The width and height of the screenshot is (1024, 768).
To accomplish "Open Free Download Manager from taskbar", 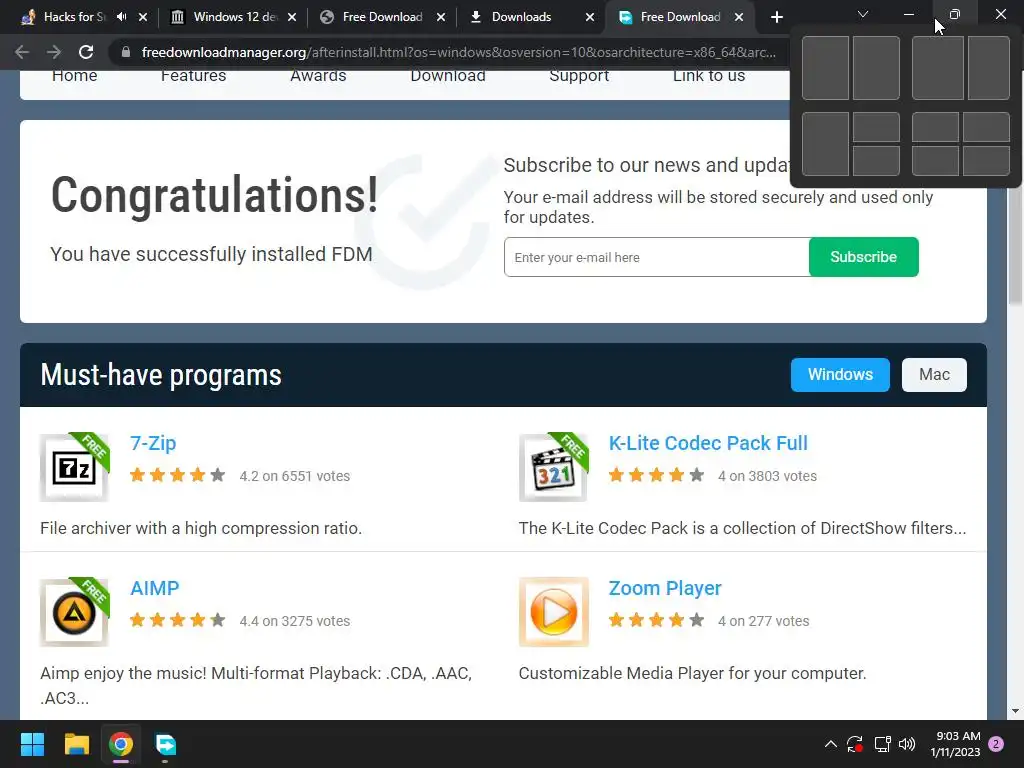I will [x=165, y=744].
